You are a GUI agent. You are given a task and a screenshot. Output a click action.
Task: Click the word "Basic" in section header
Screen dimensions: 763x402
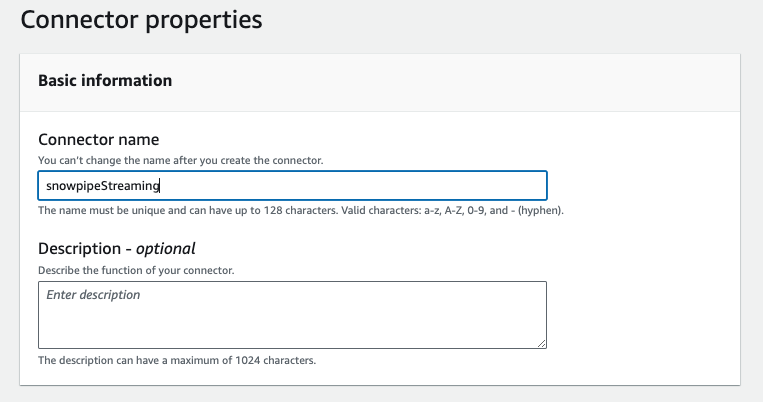click(58, 81)
